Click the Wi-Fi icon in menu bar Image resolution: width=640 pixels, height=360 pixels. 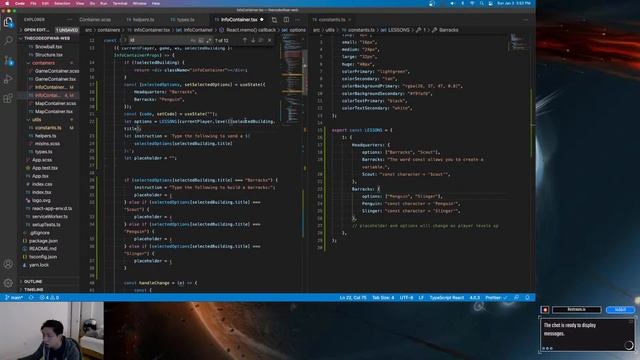pos(472,3)
